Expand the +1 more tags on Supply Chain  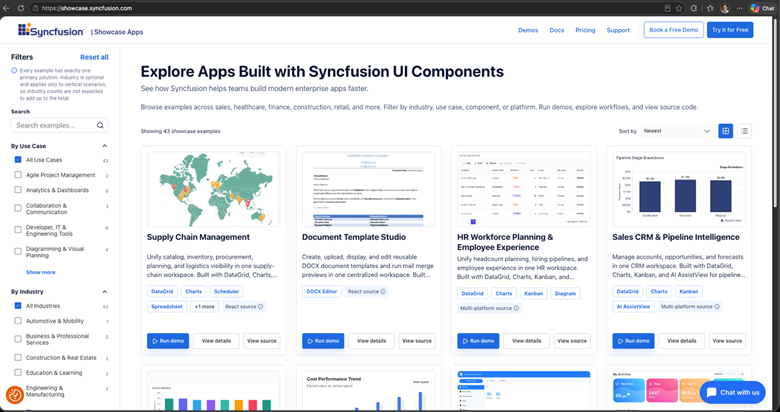click(204, 307)
